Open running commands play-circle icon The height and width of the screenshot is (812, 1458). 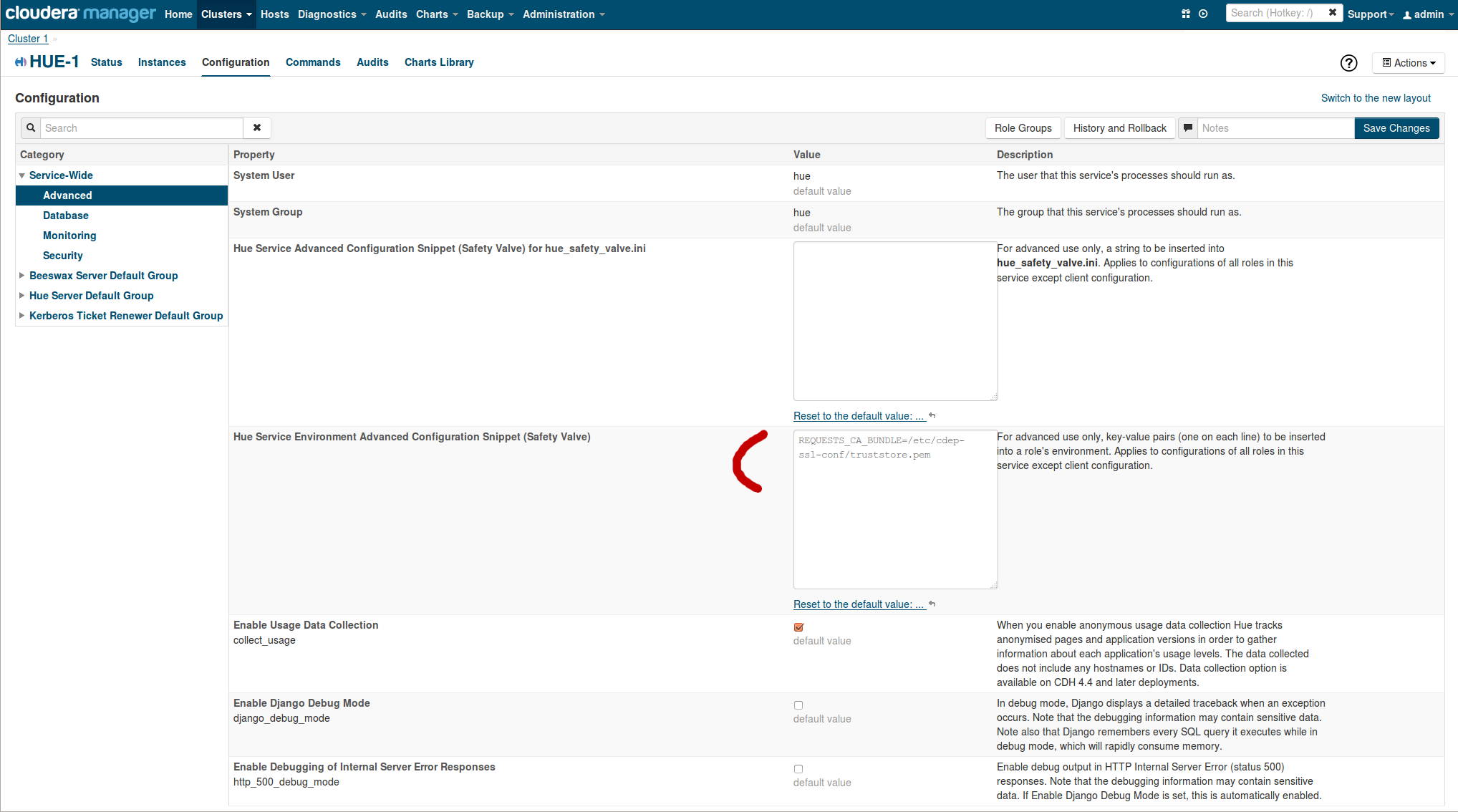(1203, 14)
